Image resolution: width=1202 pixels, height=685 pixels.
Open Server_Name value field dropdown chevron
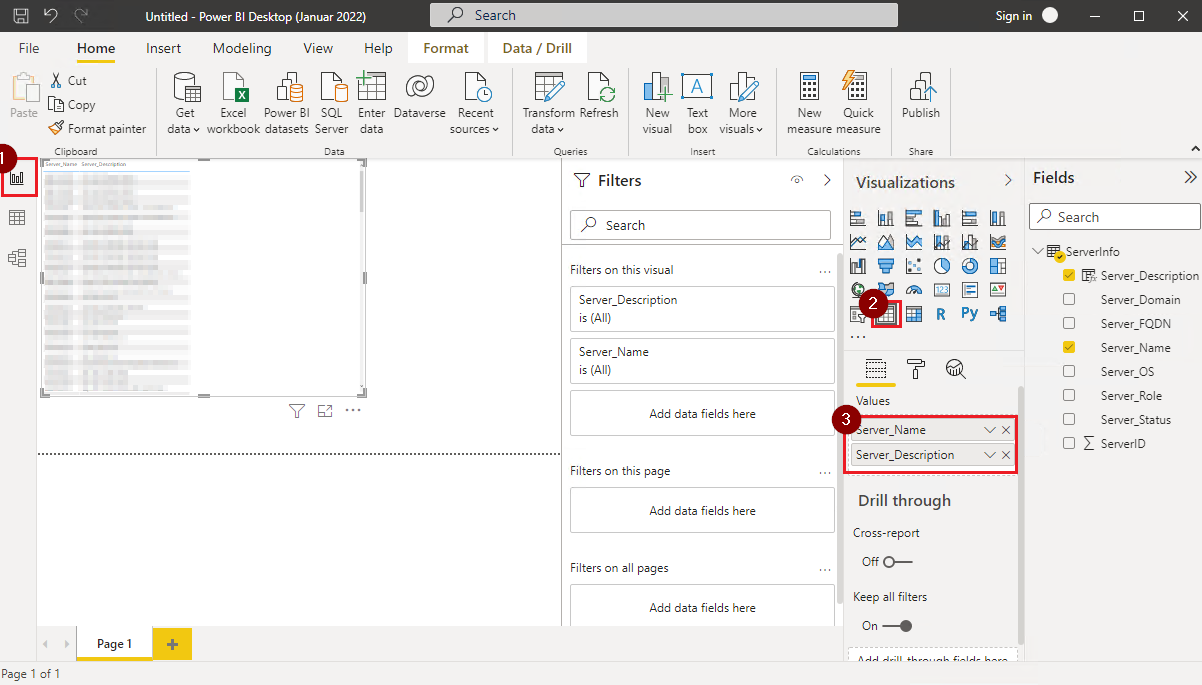(x=990, y=430)
